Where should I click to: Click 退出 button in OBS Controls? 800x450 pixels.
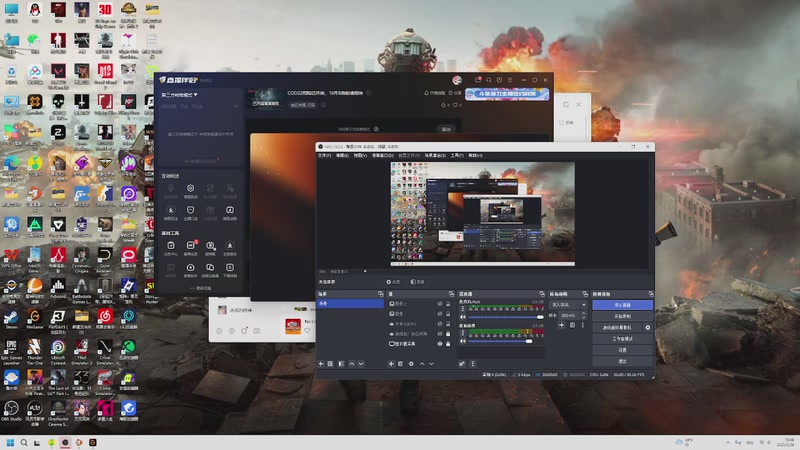(x=622, y=361)
